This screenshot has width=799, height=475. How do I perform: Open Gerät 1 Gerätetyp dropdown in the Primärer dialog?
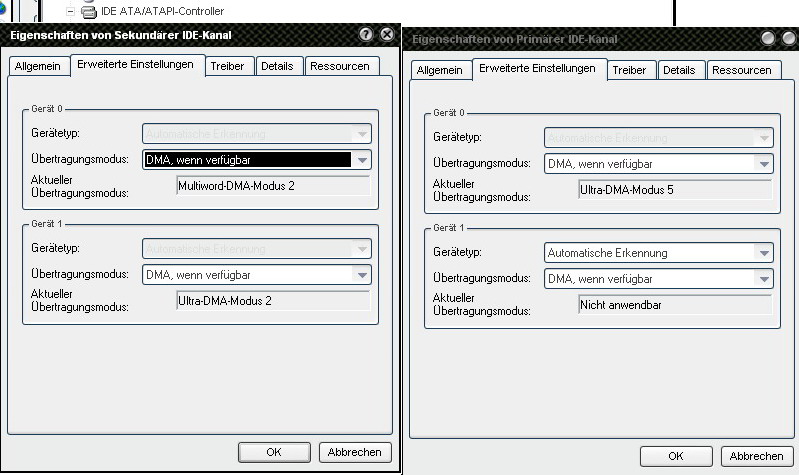[764, 253]
